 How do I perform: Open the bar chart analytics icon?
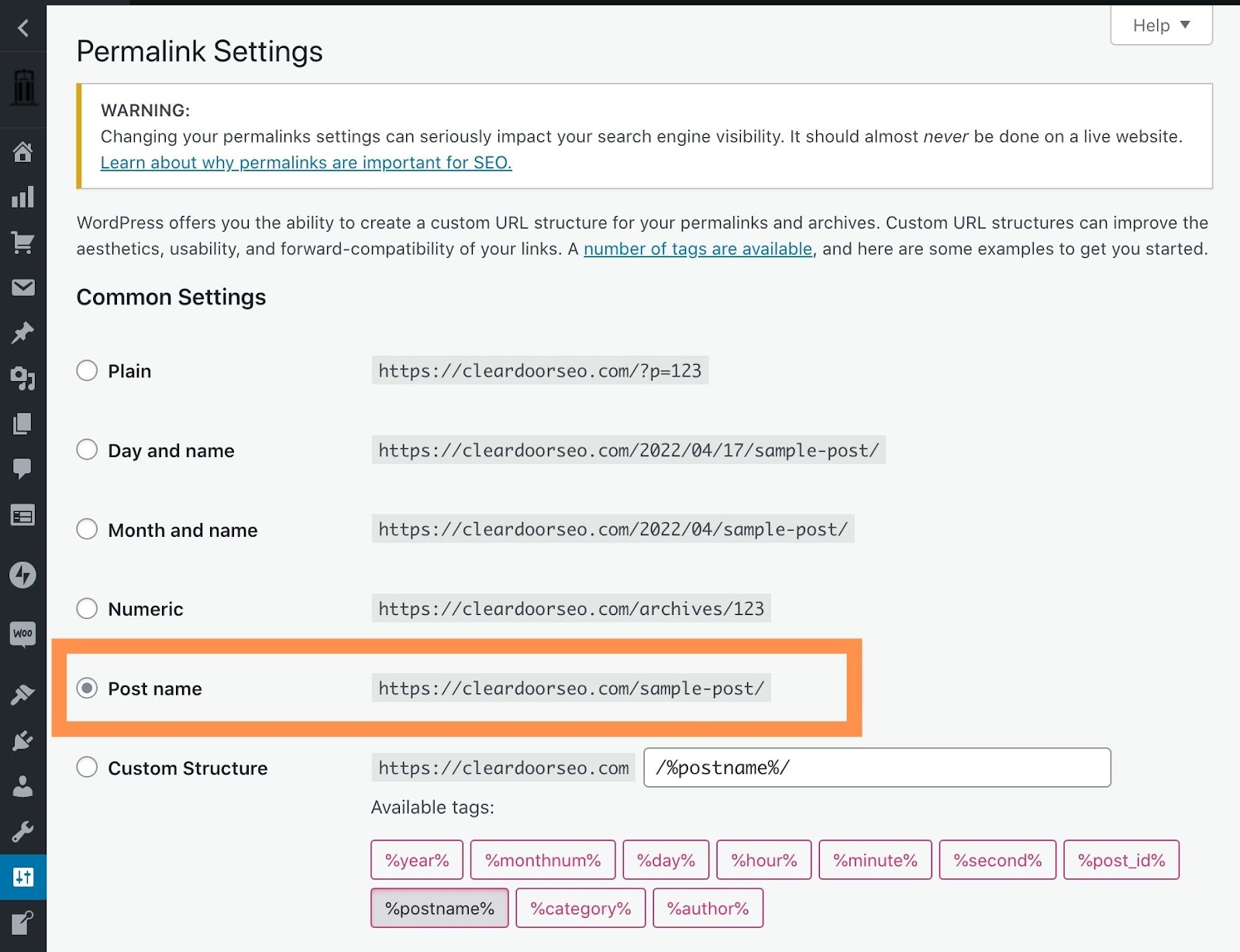23,197
